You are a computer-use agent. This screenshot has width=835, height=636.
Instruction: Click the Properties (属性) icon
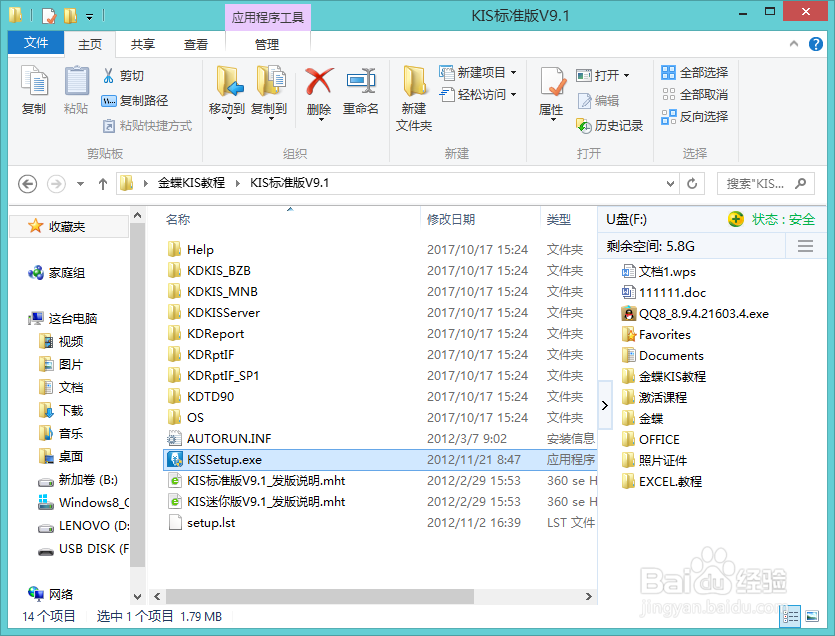click(x=552, y=81)
